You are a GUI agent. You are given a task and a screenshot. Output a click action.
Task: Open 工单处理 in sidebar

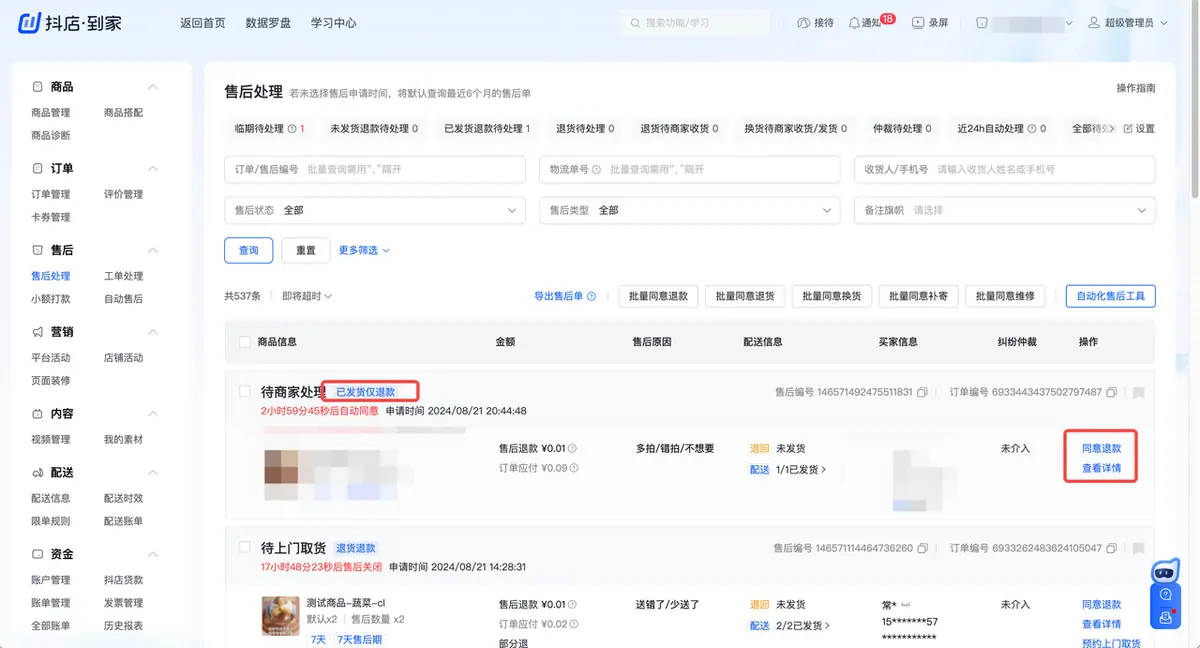(124, 276)
